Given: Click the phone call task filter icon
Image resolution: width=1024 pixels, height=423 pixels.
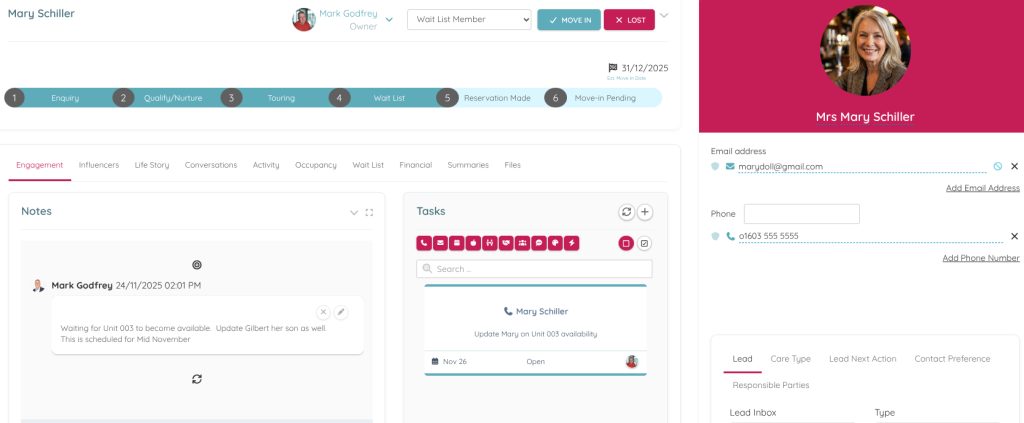Looking at the screenshot, I should pos(425,243).
